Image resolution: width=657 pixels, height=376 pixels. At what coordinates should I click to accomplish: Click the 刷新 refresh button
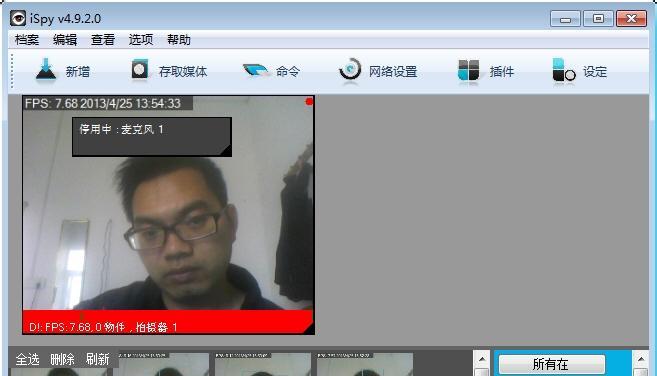[98, 359]
